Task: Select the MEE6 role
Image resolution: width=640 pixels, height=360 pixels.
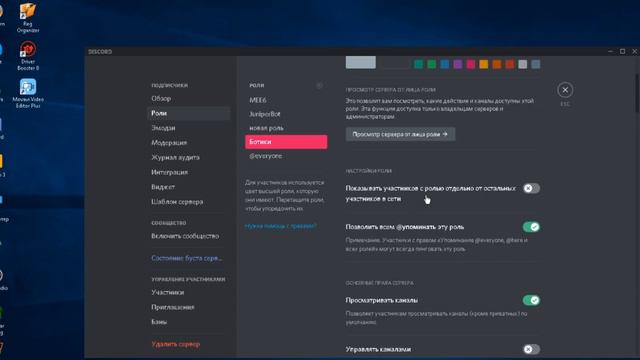Action: click(x=286, y=100)
